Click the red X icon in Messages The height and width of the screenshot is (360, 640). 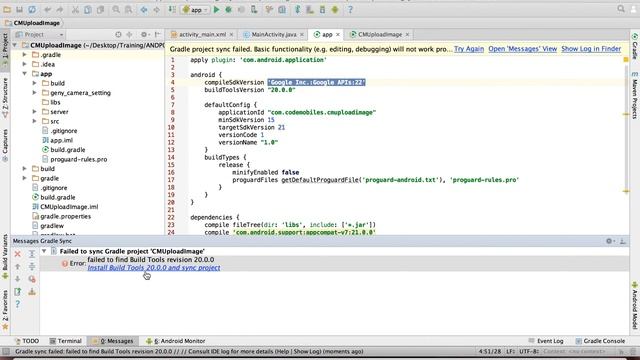point(18,254)
